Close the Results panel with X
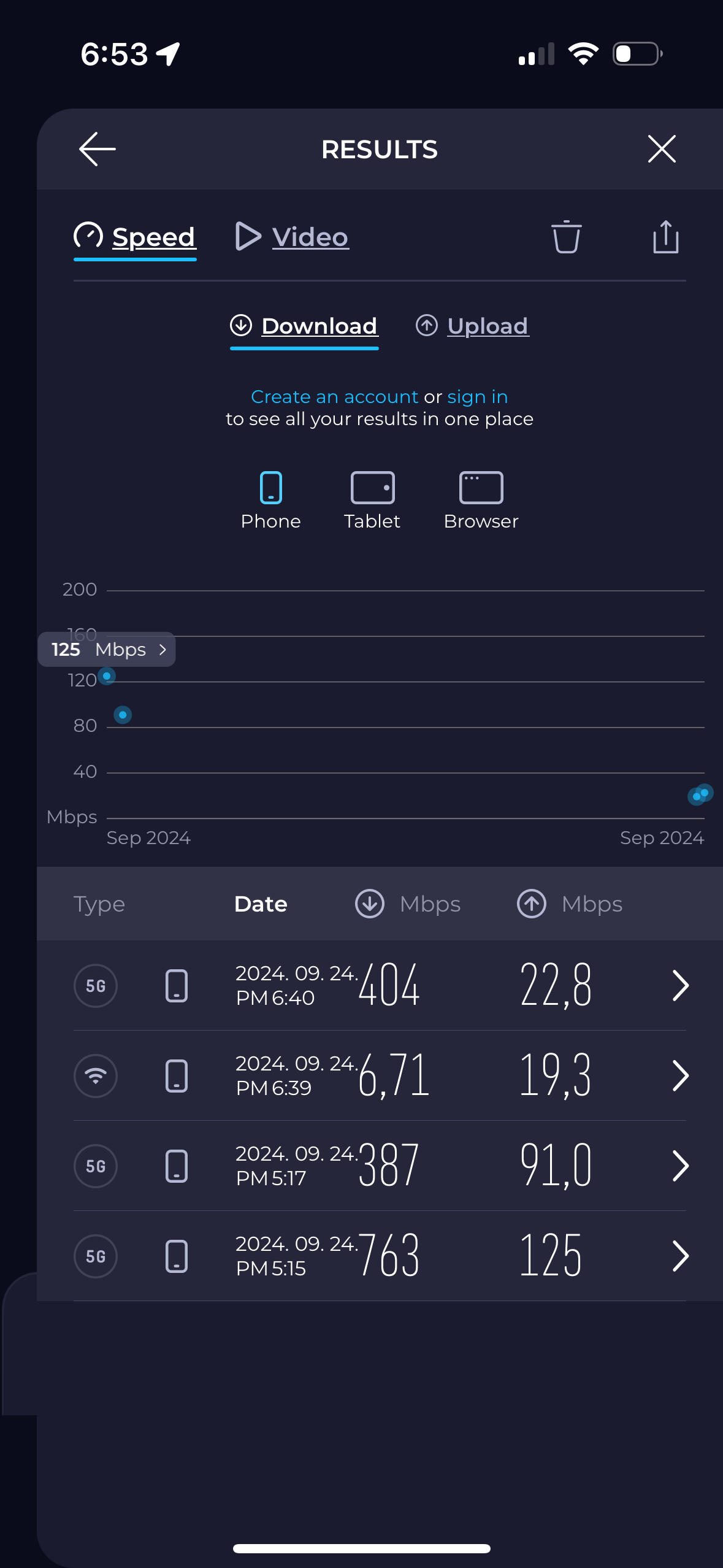 (x=662, y=149)
